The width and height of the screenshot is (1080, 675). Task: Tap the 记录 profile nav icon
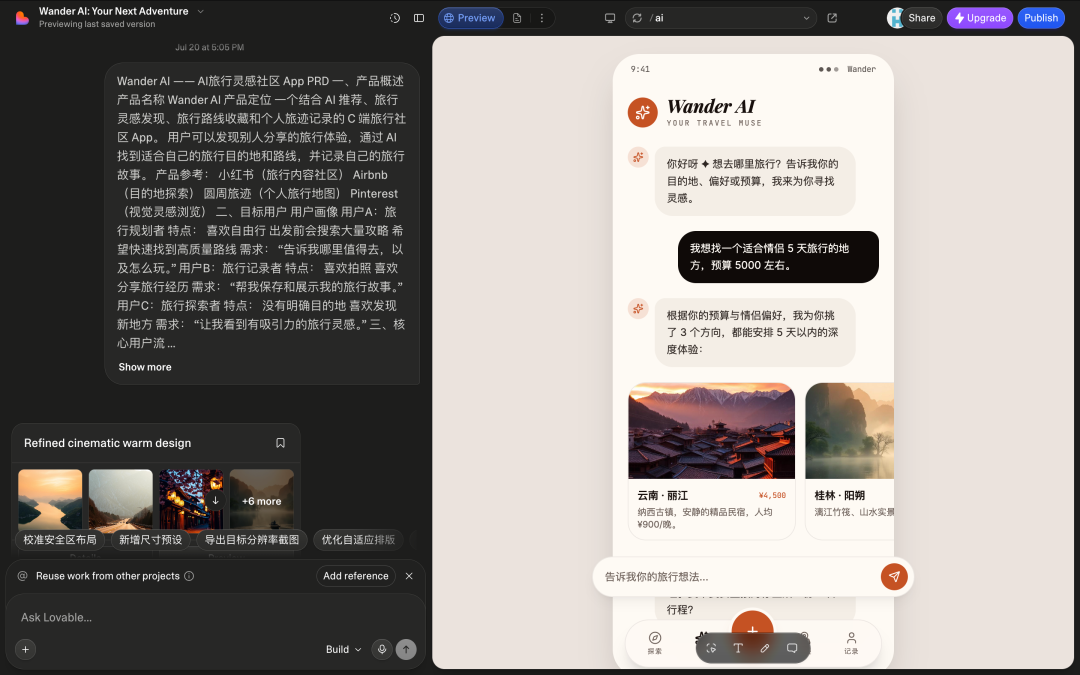pyautogui.click(x=851, y=642)
